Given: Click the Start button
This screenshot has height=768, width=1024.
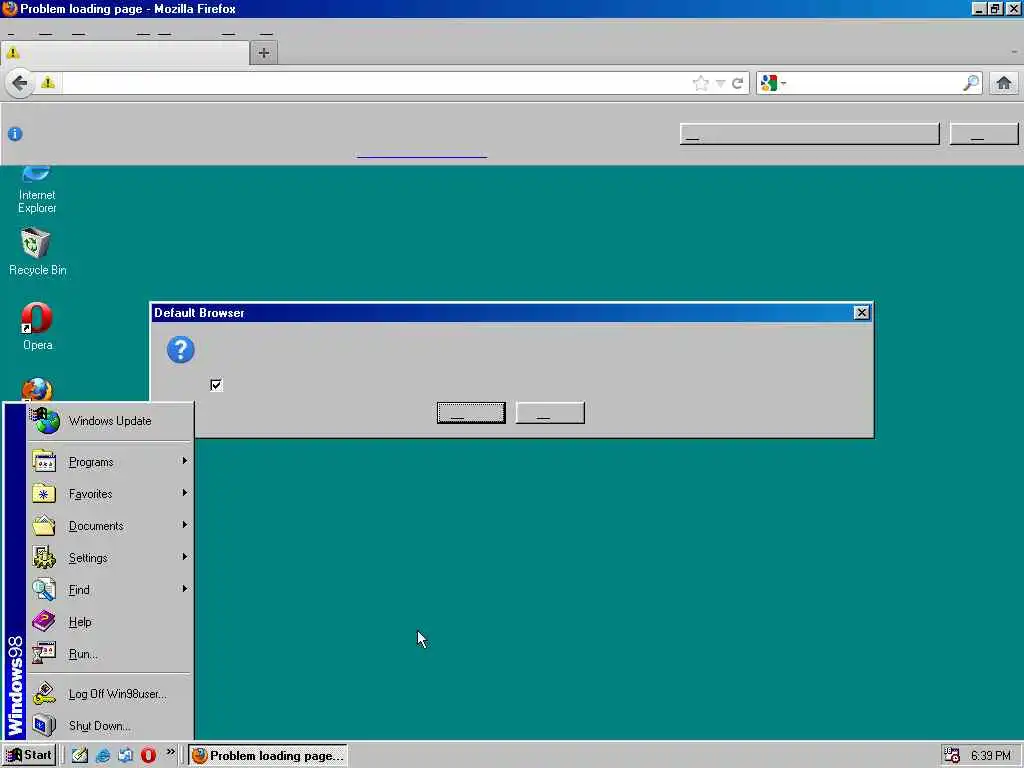Looking at the screenshot, I should click(29, 755).
